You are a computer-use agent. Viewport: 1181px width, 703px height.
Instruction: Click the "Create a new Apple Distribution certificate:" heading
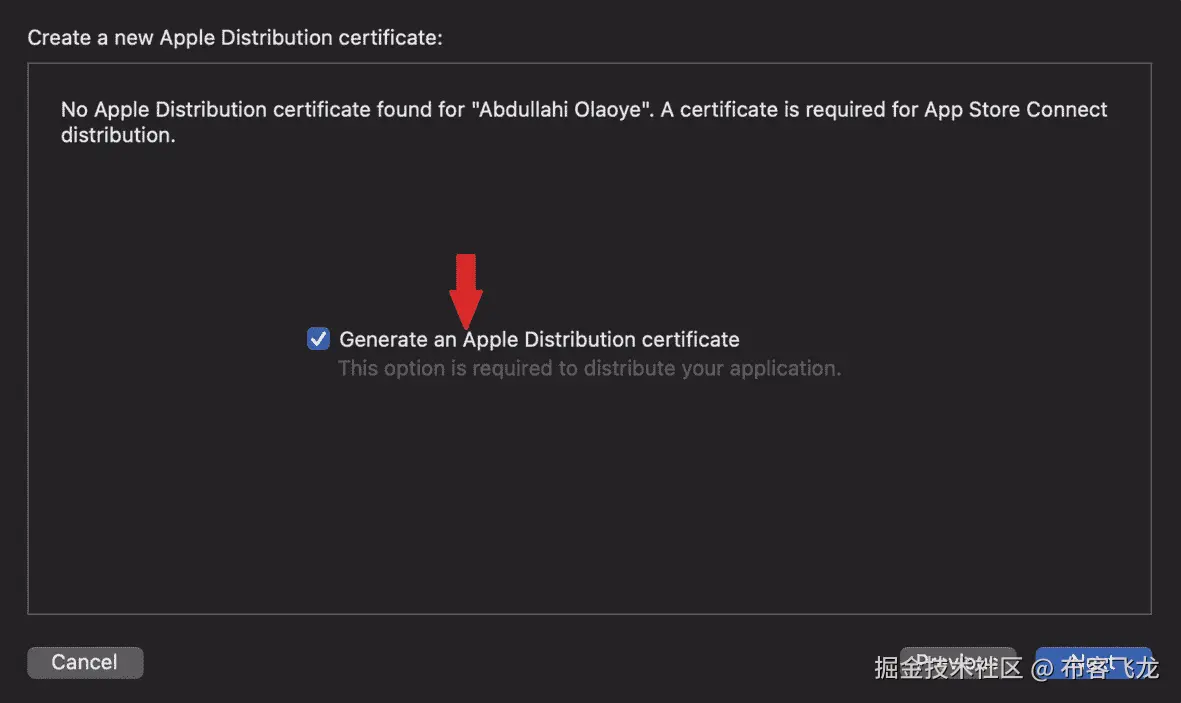click(235, 38)
